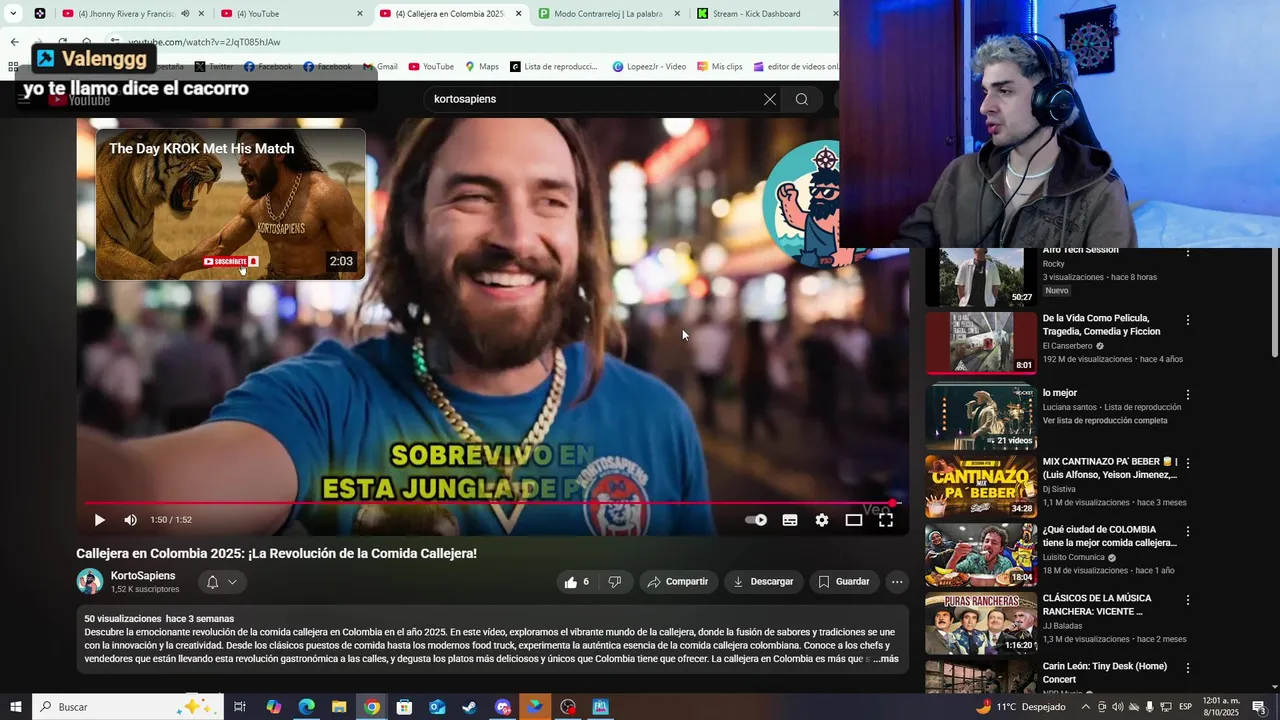Viewport: 1280px width, 720px height.
Task: Open options for CLÁSICOS DE LA MÚSICA RANCHERA
Action: coord(1188,600)
